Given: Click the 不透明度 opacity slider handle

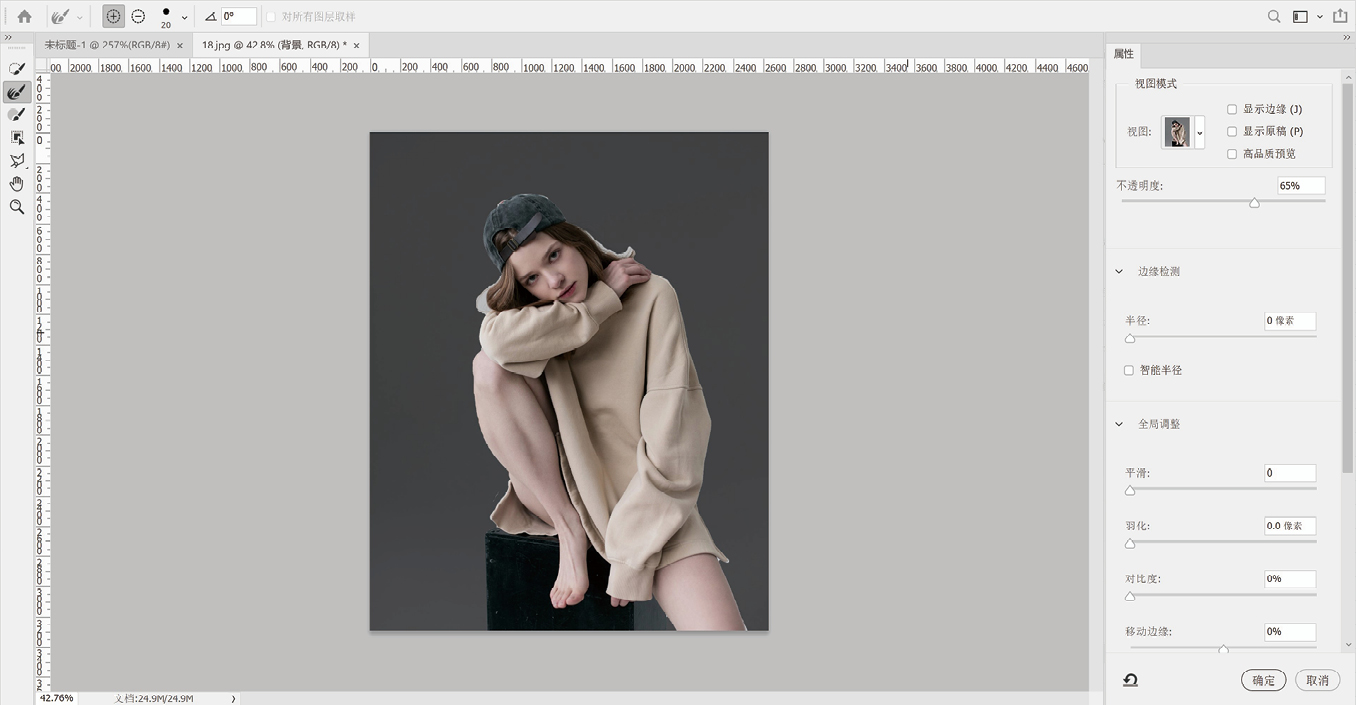Looking at the screenshot, I should coord(1254,203).
